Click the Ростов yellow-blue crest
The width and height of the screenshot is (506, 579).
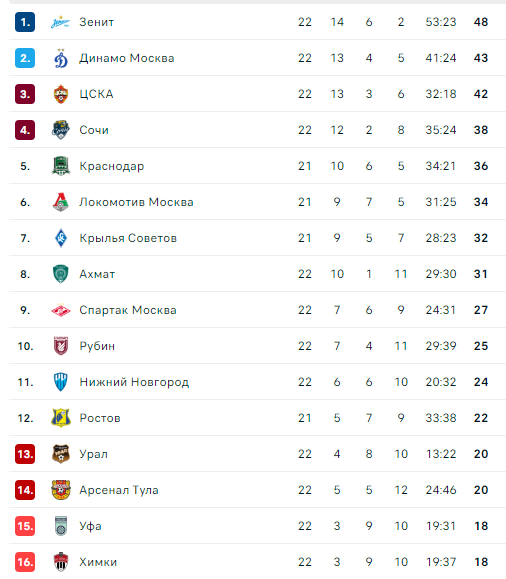pyautogui.click(x=61, y=418)
